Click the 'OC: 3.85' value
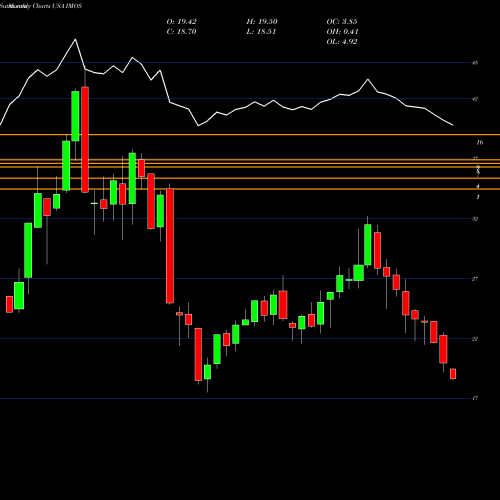Image resolution: width=500 pixels, height=500 pixels. click(342, 22)
